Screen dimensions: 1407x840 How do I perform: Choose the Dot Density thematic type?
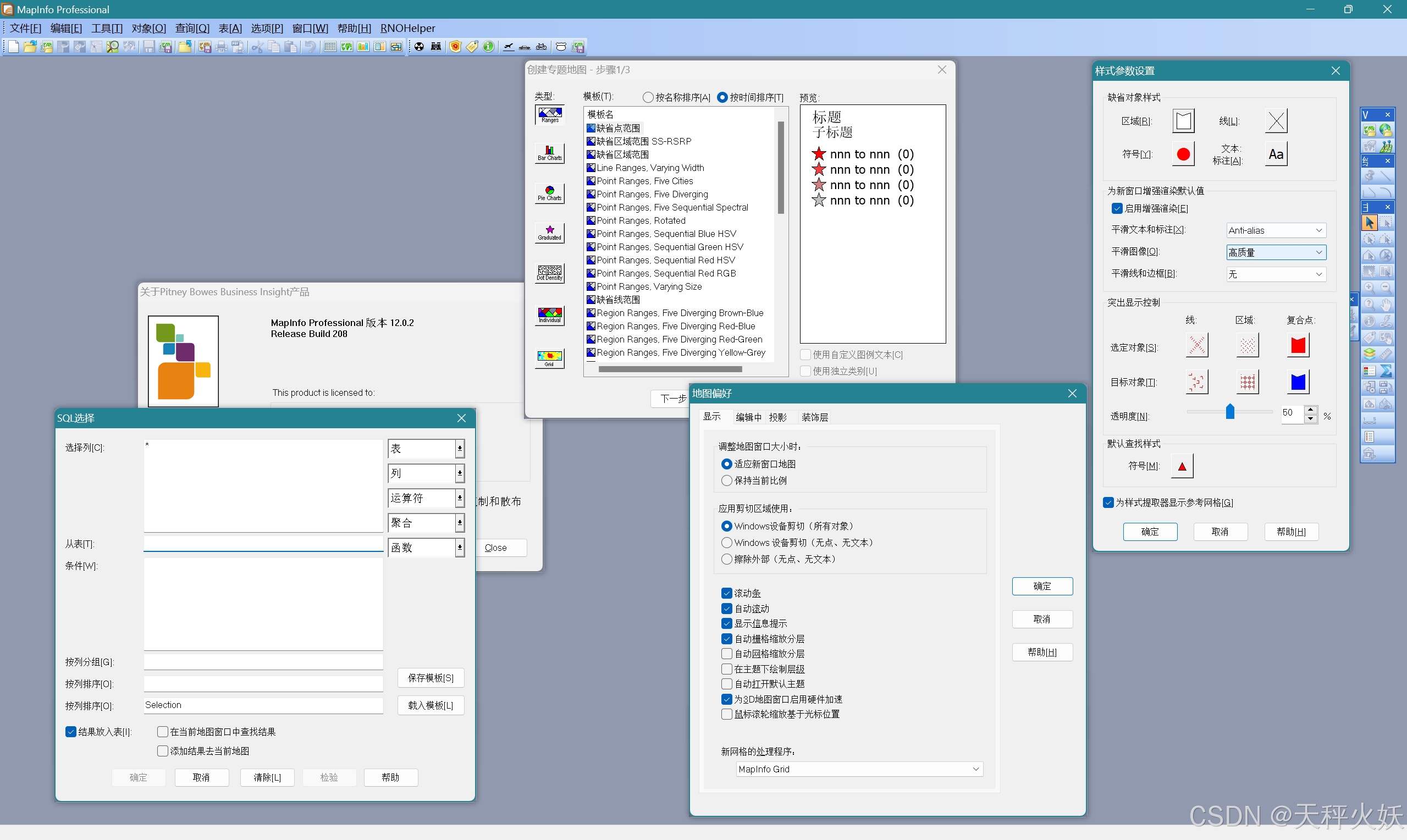click(550, 273)
